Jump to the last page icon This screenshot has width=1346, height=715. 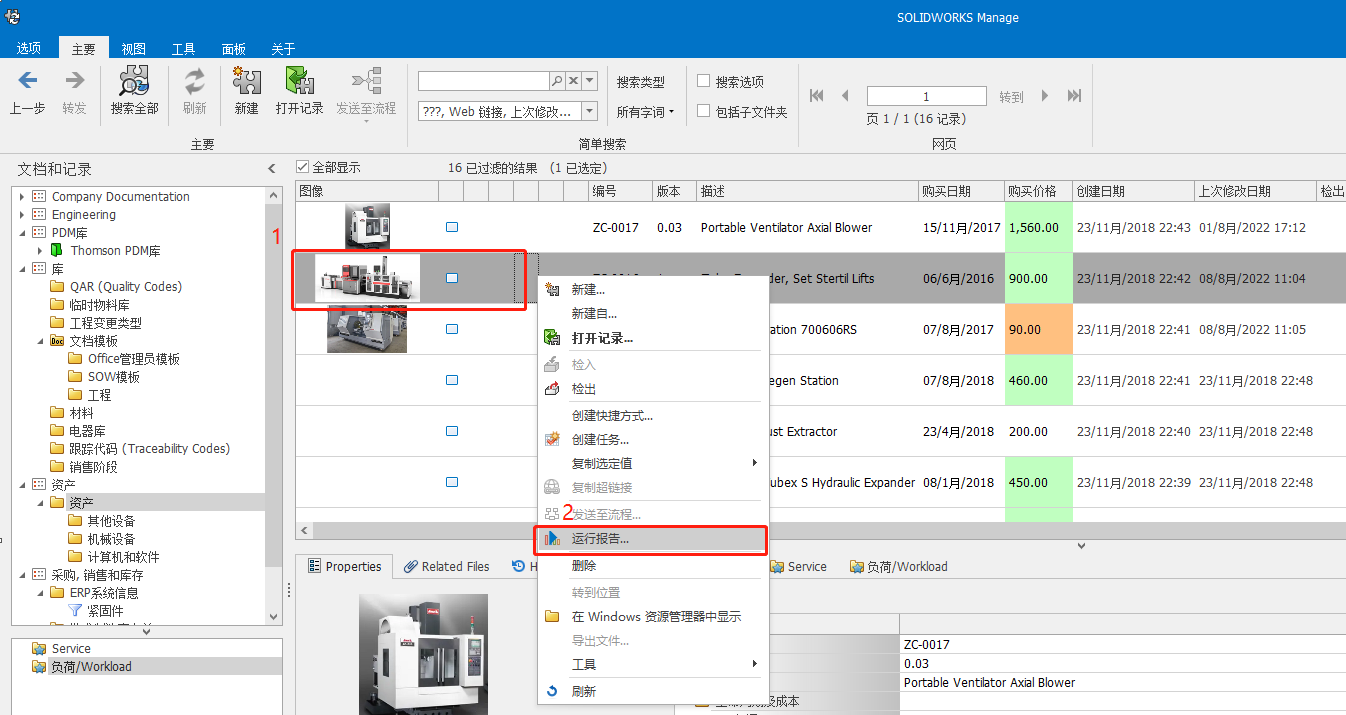coord(1074,96)
